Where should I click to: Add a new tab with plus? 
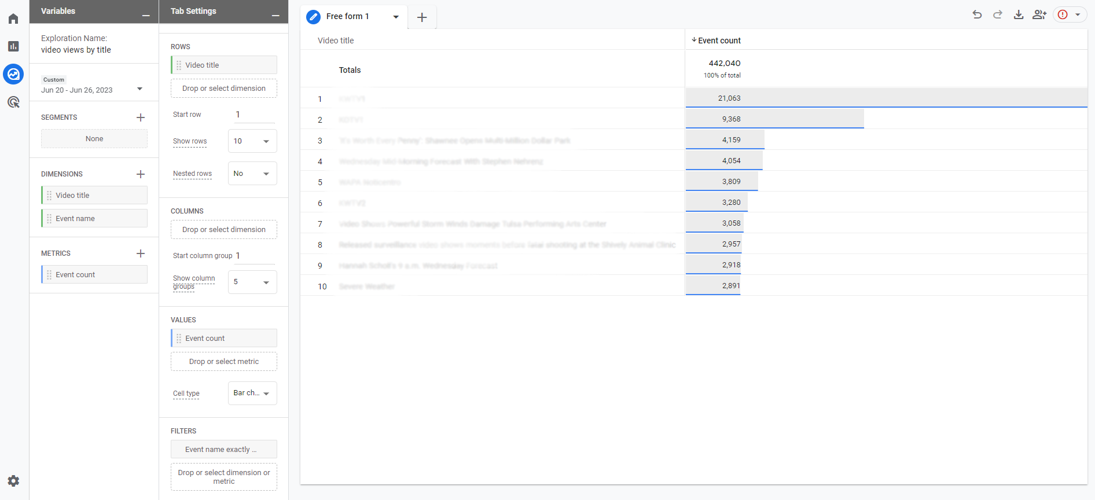[422, 17]
